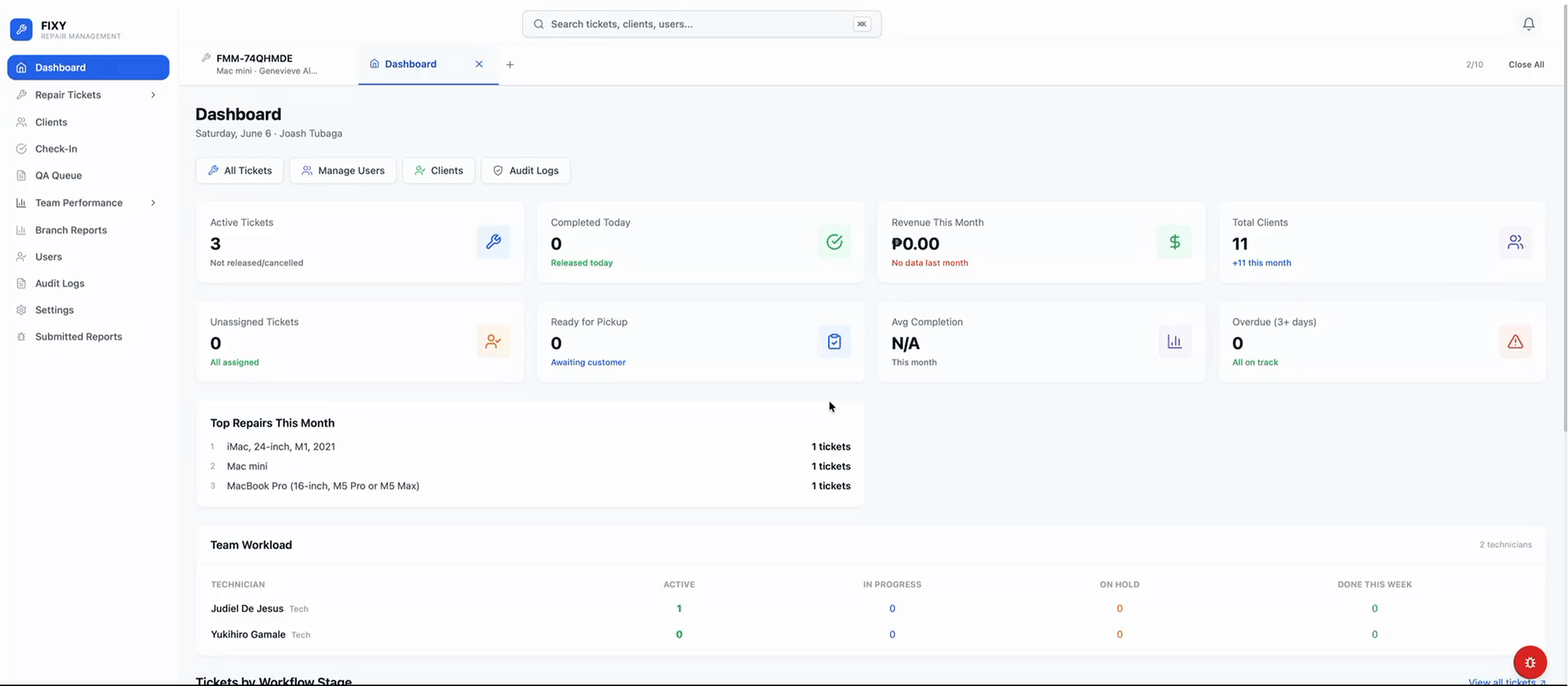
Task: Open Submitted Reports in the sidebar
Action: tap(88, 337)
